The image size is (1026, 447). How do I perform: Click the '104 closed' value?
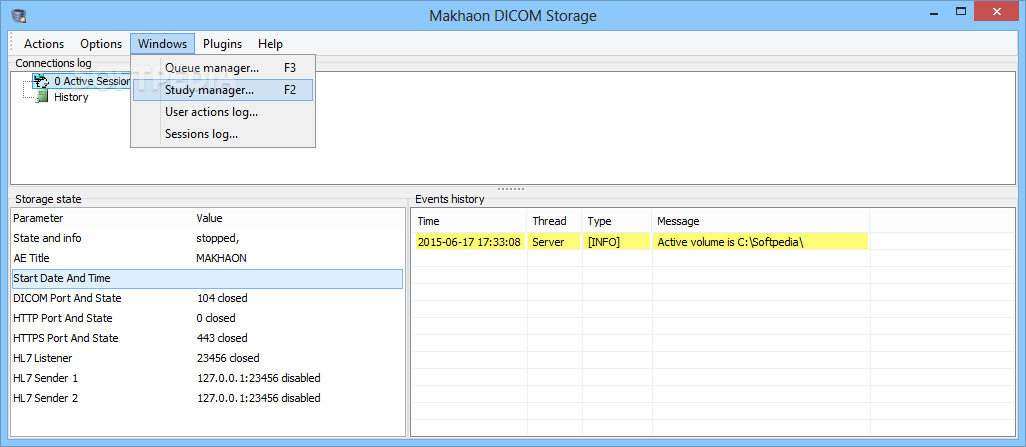tap(222, 298)
